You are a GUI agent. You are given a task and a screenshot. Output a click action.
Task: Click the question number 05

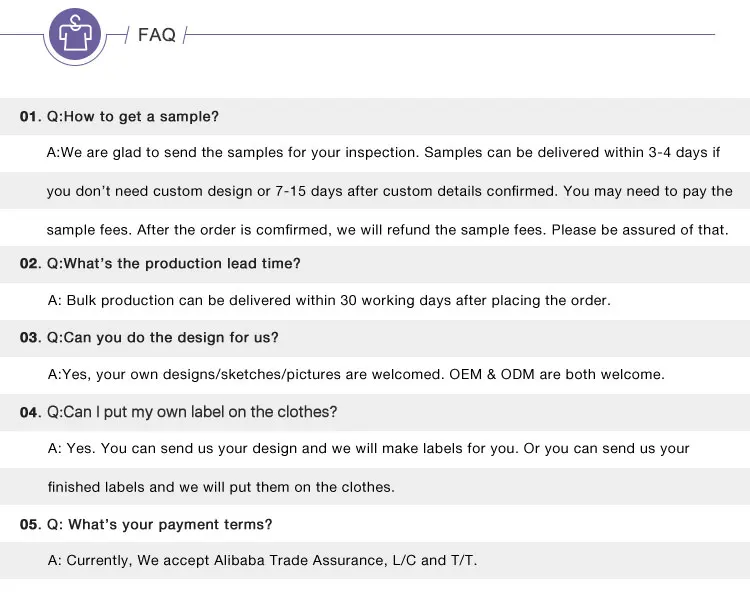(x=29, y=525)
